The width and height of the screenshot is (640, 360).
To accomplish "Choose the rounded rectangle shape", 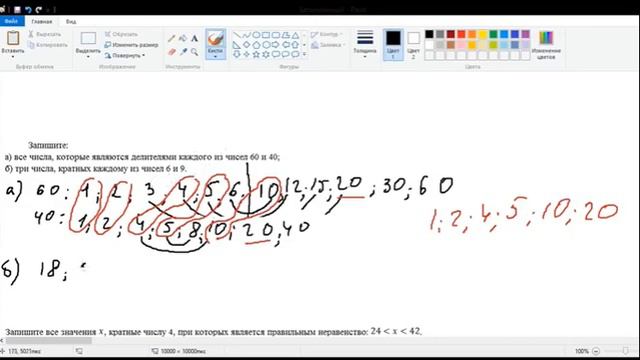I will pos(276,36).
